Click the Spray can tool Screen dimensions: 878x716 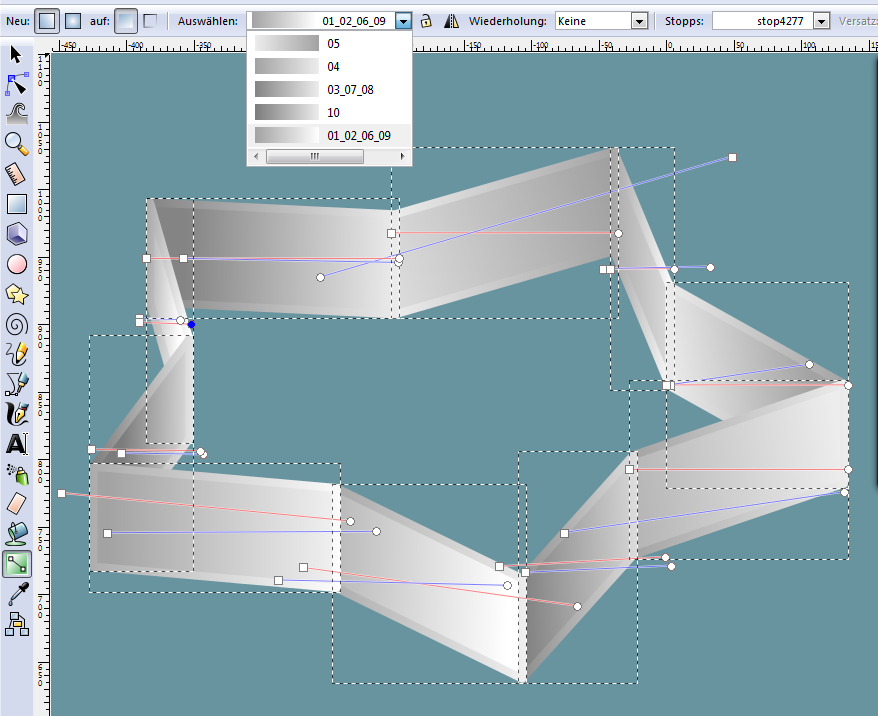16,473
